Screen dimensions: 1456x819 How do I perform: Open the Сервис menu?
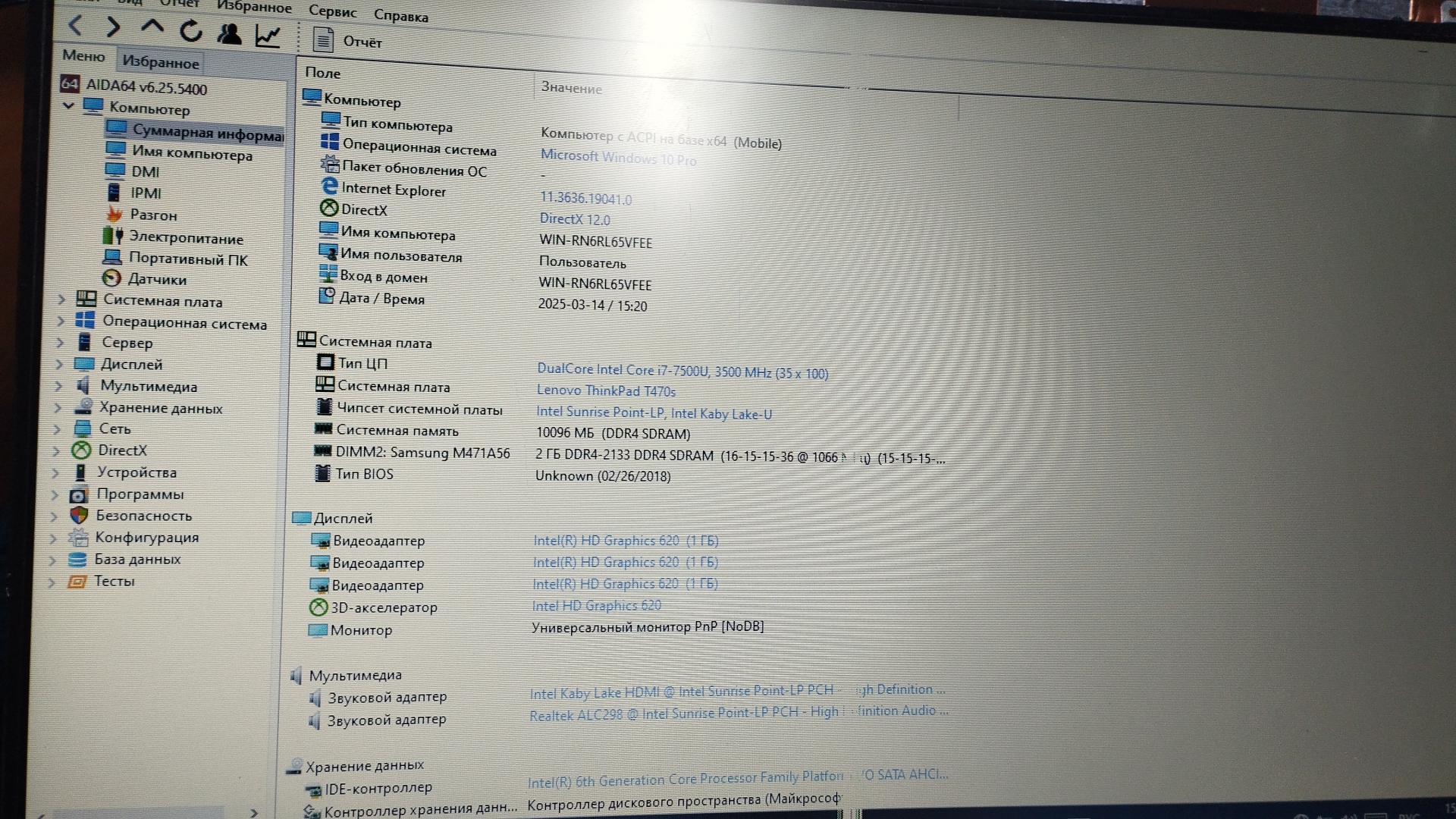[x=332, y=11]
